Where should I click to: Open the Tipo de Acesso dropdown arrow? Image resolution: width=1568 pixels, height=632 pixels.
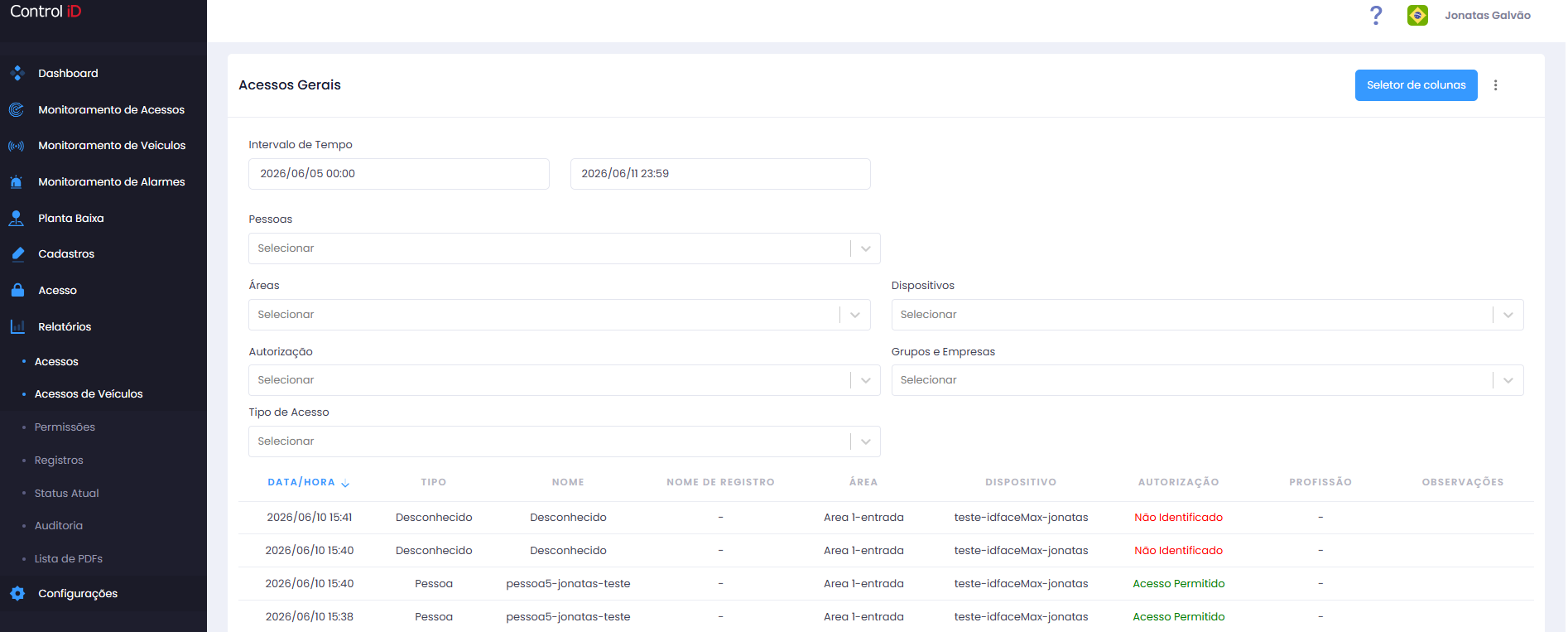click(x=865, y=441)
